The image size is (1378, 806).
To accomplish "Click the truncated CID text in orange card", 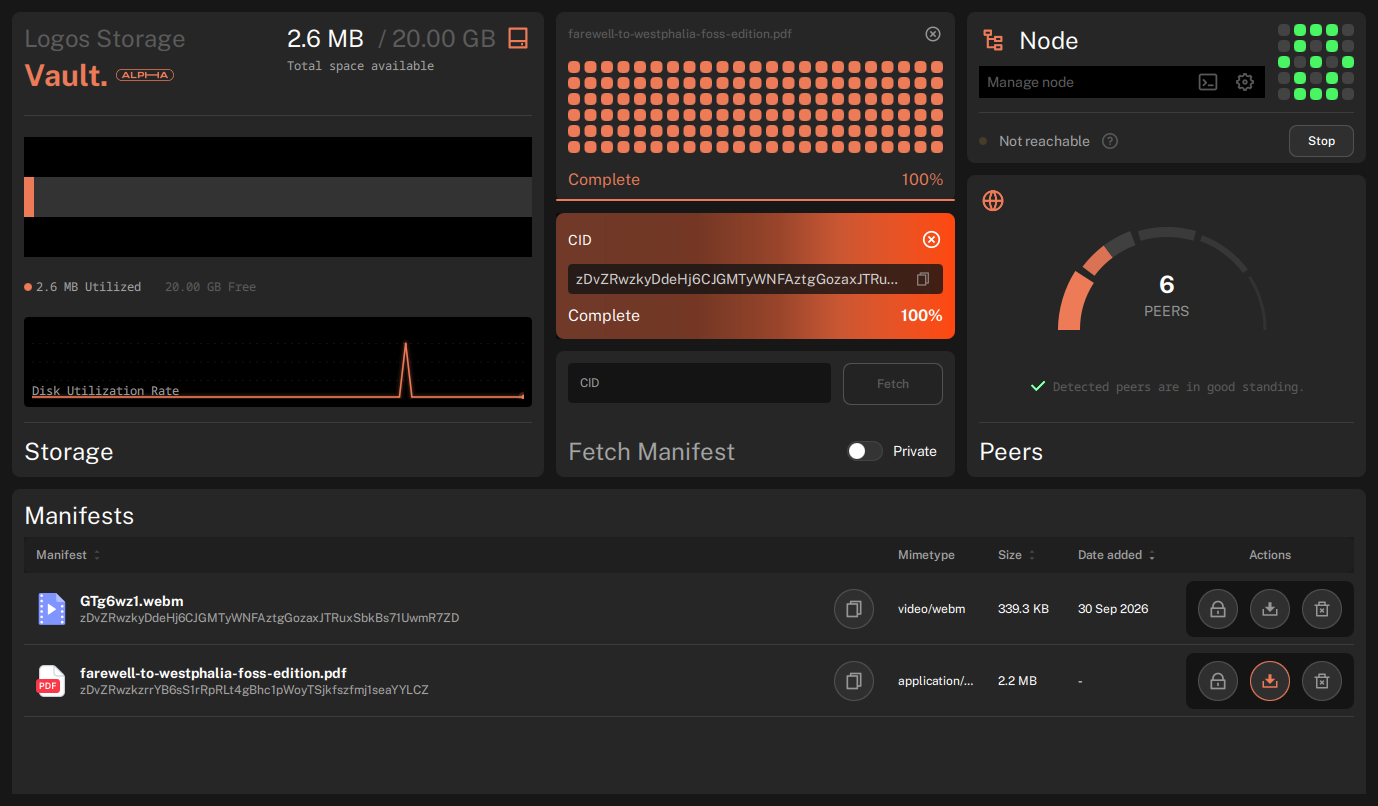I will (x=737, y=279).
